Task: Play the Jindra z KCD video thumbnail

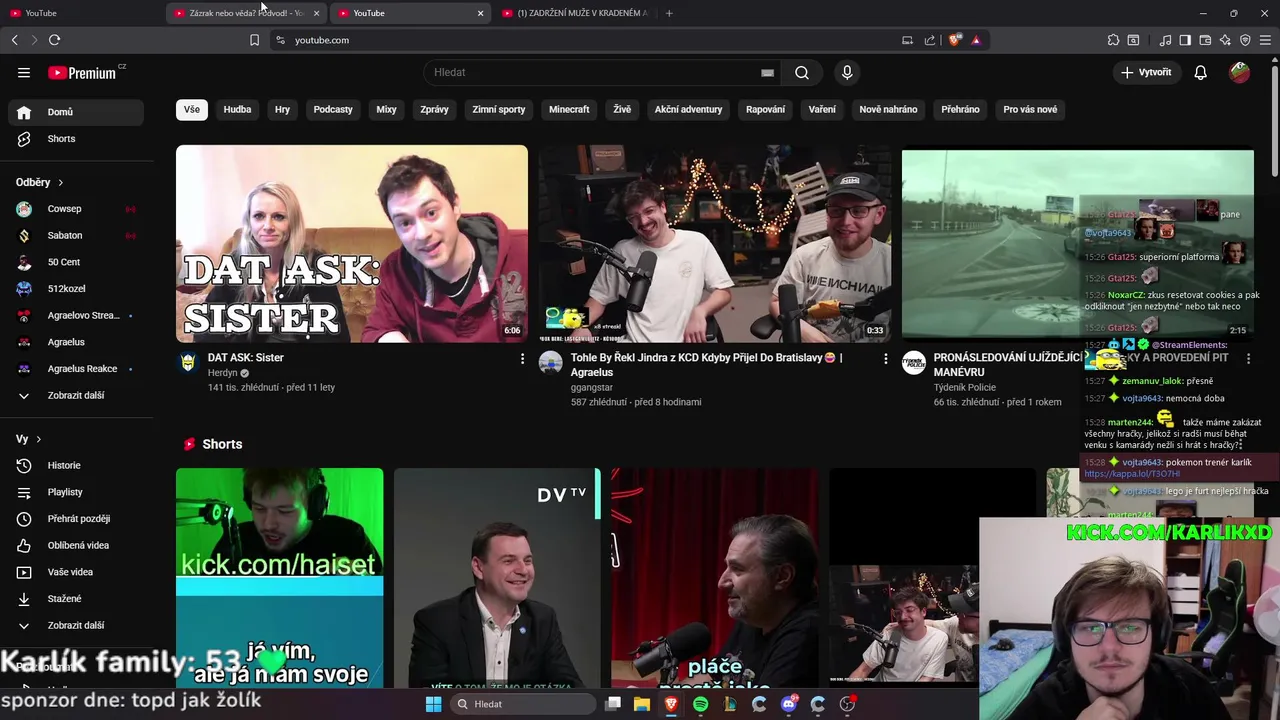Action: (x=715, y=244)
